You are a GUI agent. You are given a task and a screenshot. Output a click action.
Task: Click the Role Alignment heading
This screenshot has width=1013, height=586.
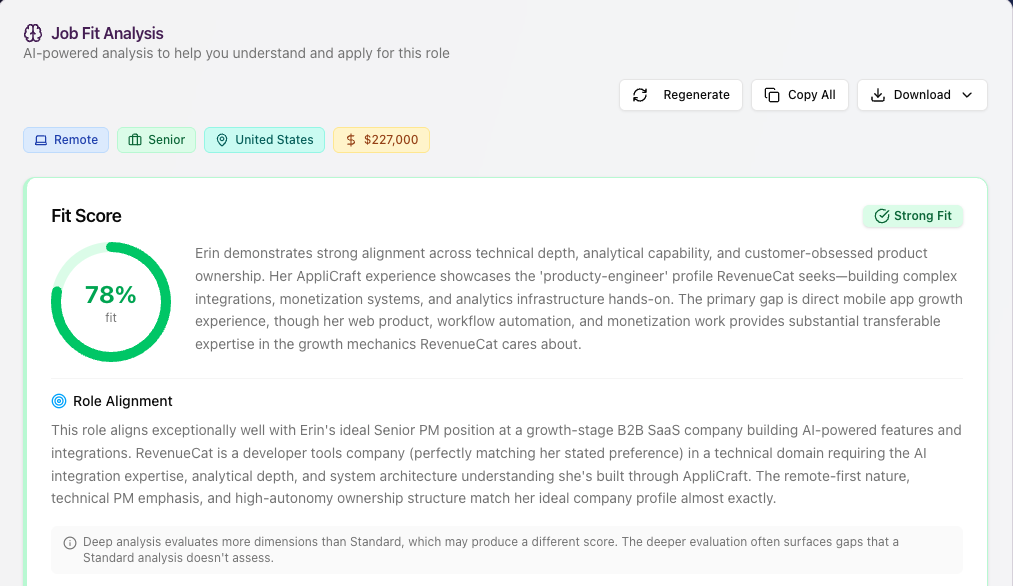click(x=123, y=401)
